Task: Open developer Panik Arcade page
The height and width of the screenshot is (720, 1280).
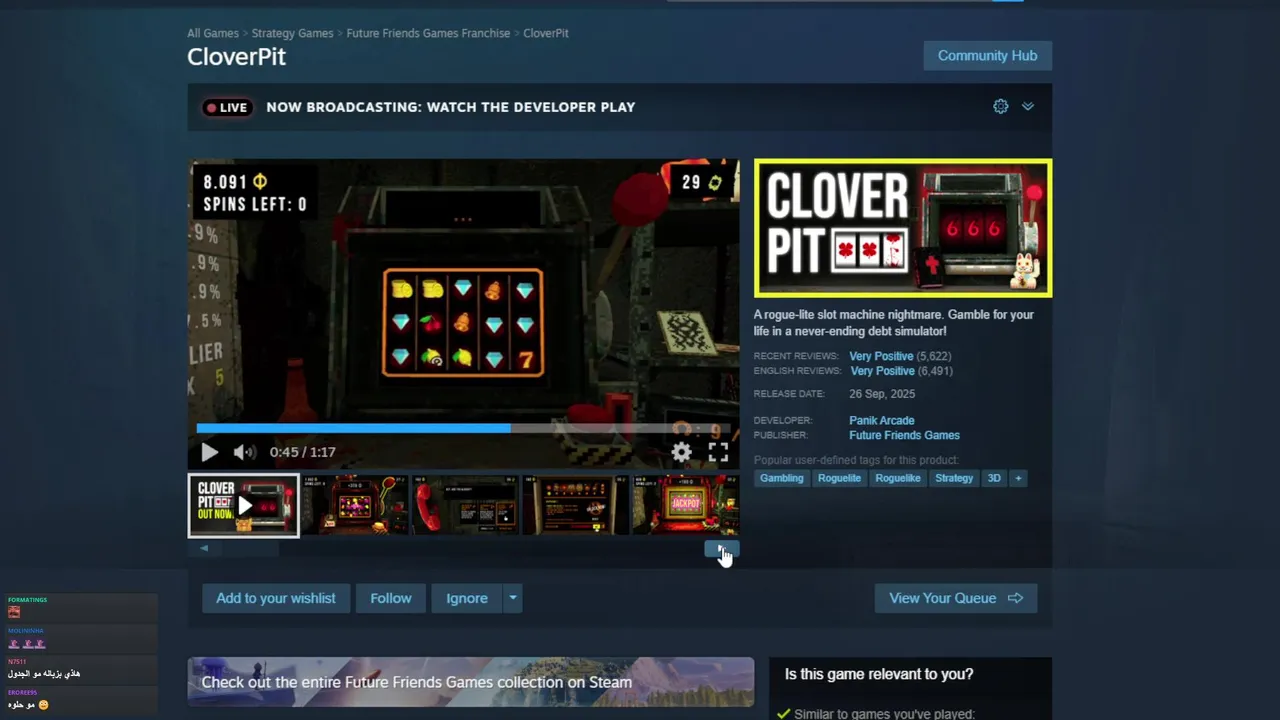Action: pos(882,421)
